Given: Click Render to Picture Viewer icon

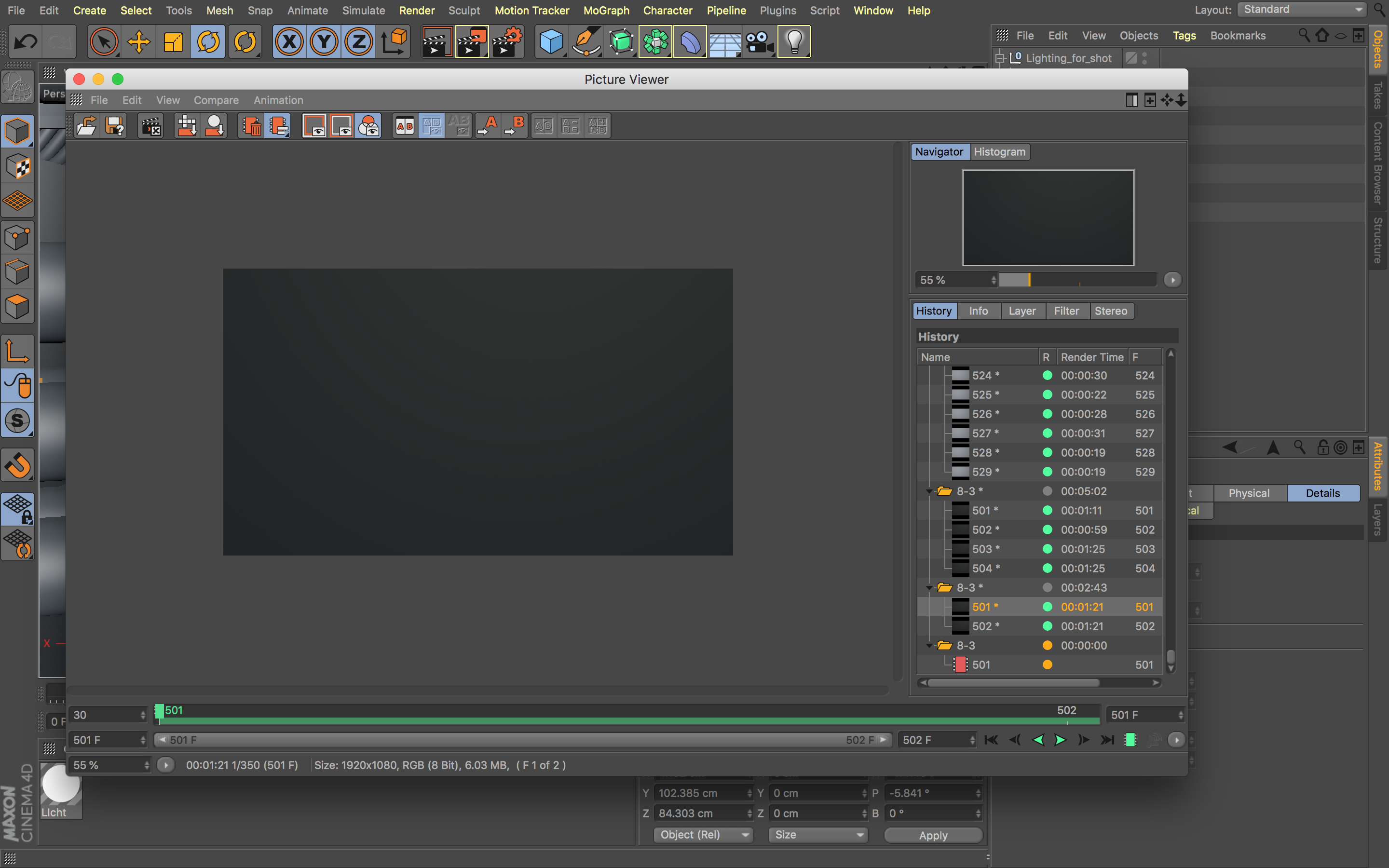Looking at the screenshot, I should (472, 41).
